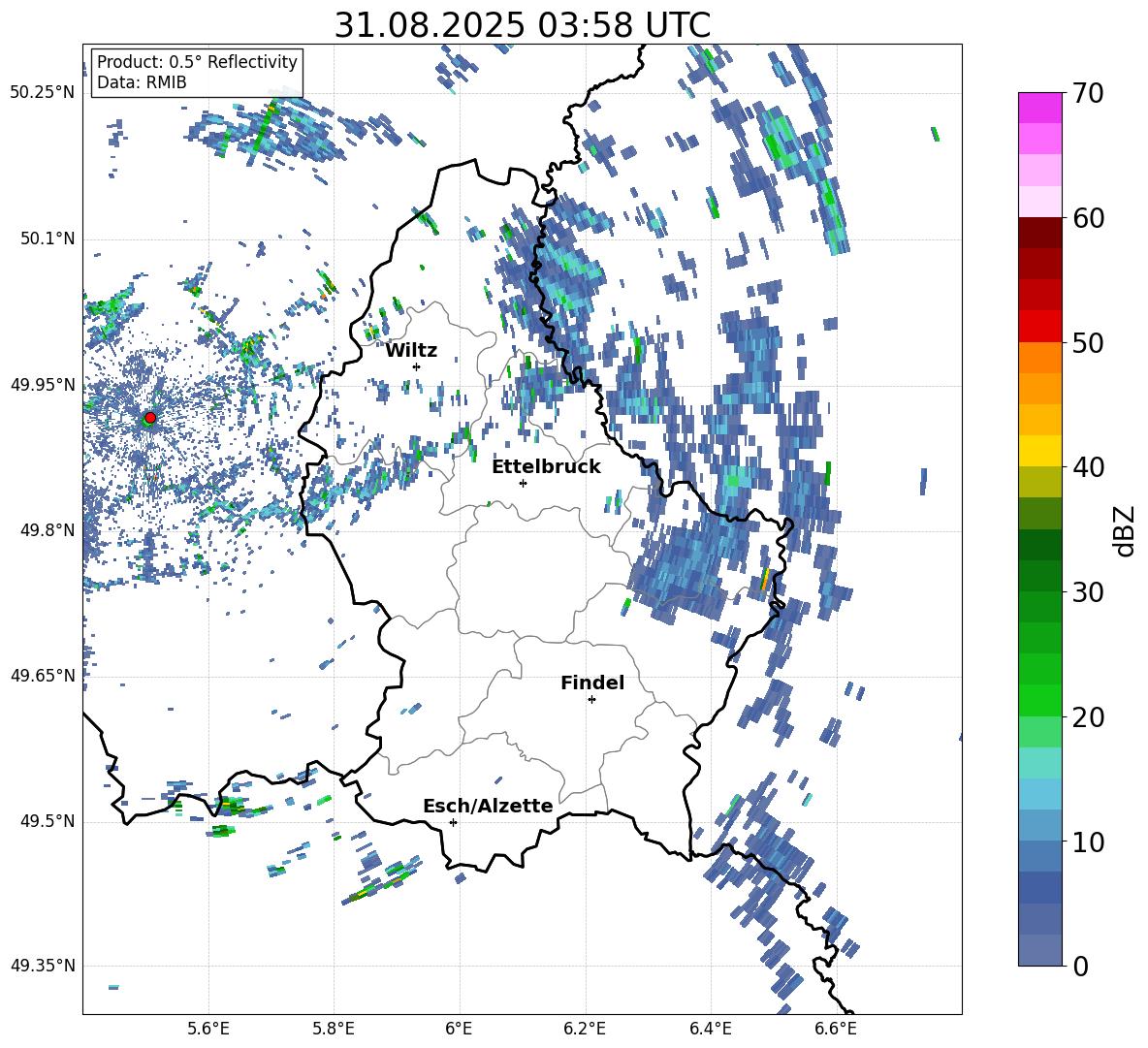Image resolution: width=1148 pixels, height=1048 pixels.
Task: Click the Wiltz station cross marker
Action: (x=417, y=366)
